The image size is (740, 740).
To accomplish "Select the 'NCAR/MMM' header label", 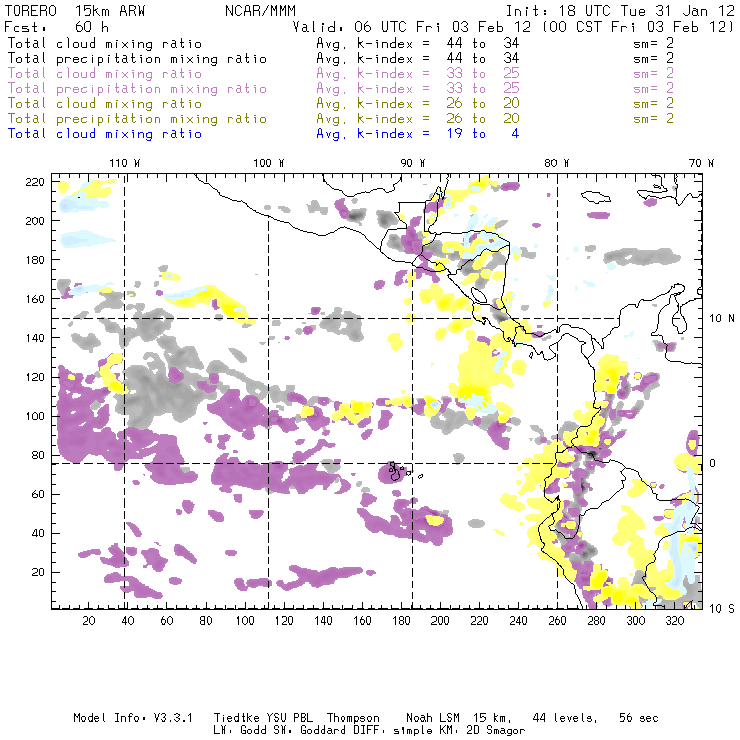I will 261,11.
